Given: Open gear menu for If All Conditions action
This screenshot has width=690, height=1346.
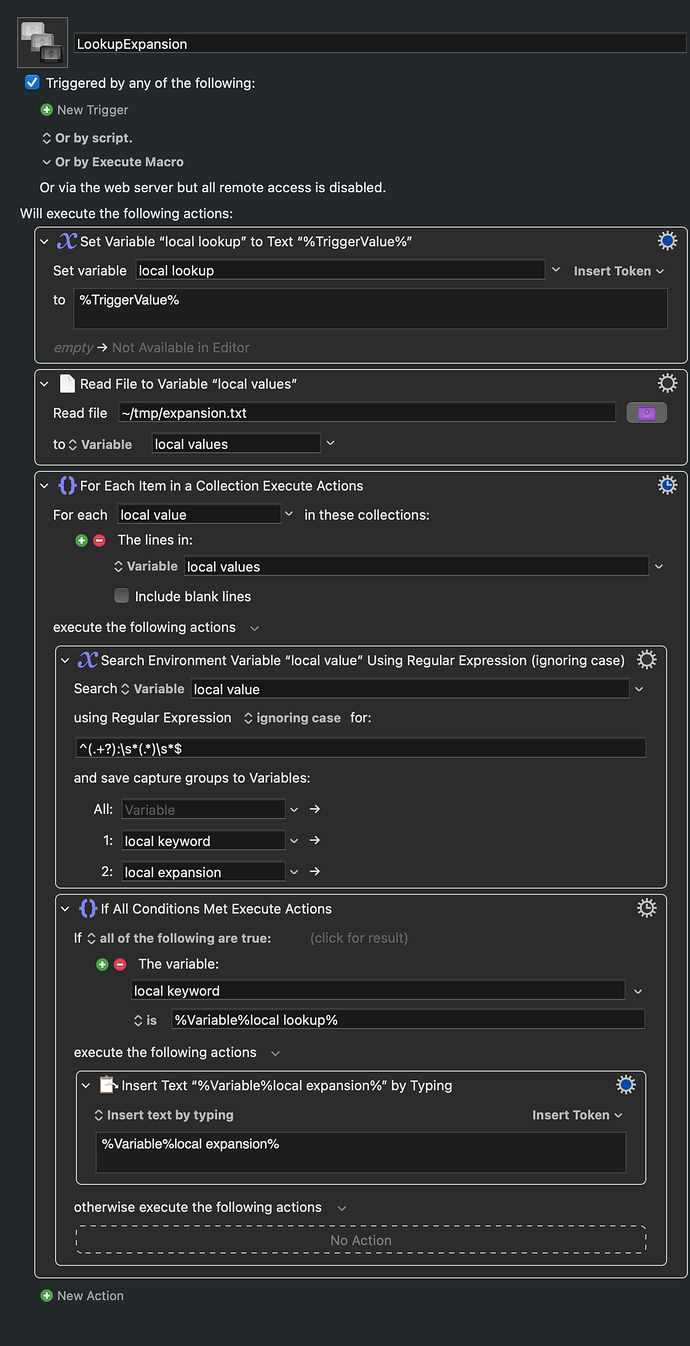Looking at the screenshot, I should (x=647, y=908).
